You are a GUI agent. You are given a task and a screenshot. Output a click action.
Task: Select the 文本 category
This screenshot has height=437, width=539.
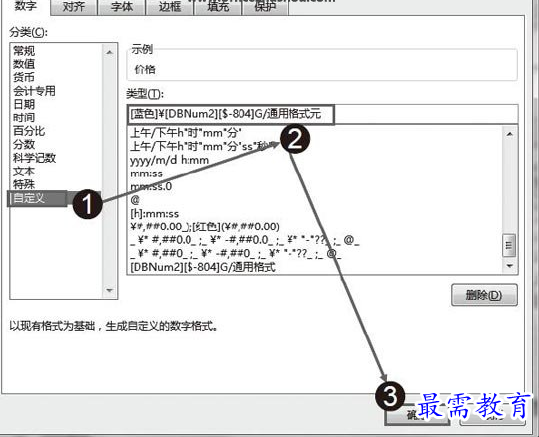coord(24,171)
